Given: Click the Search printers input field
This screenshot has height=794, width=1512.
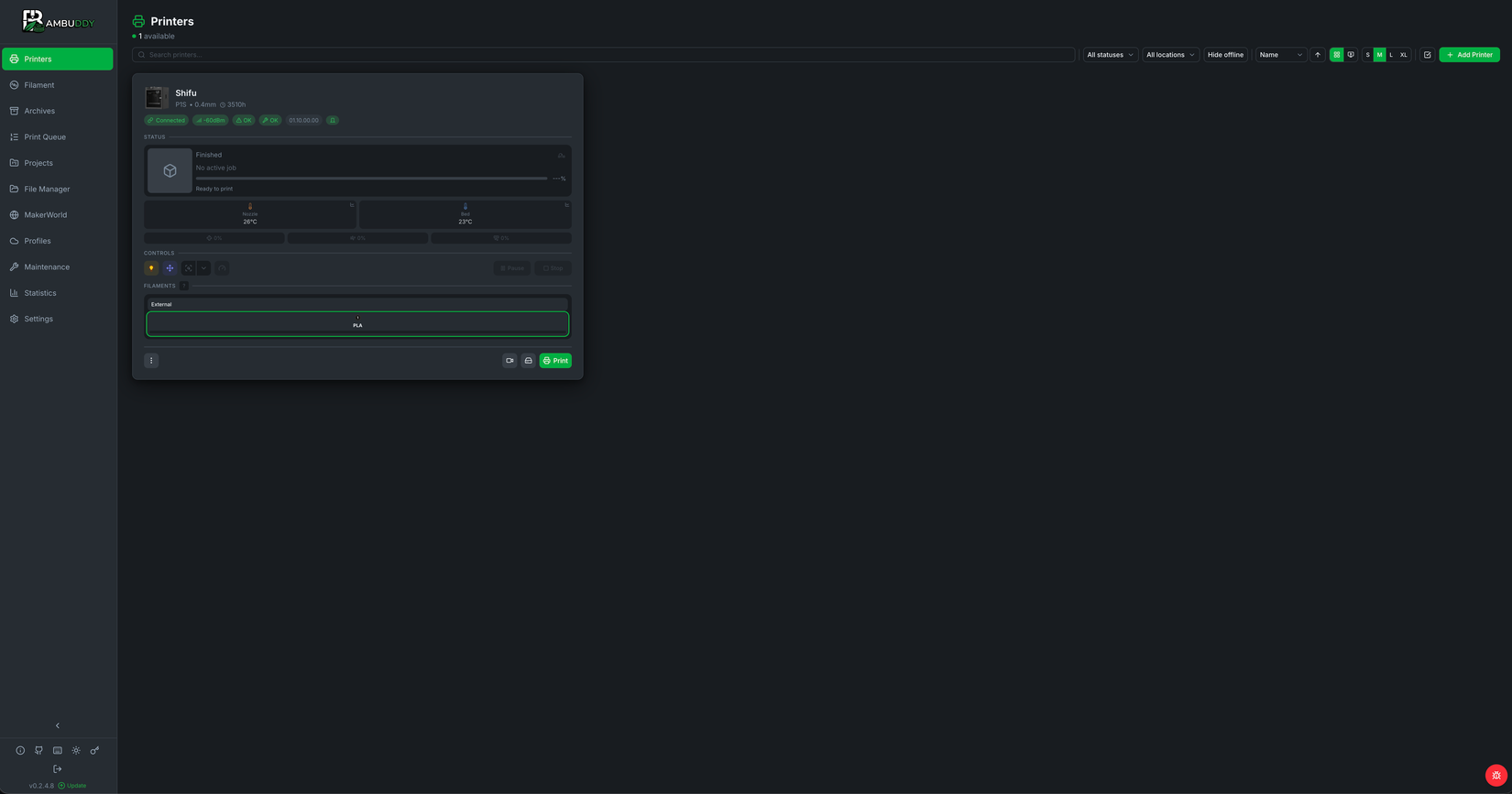Looking at the screenshot, I should pyautogui.click(x=604, y=55).
